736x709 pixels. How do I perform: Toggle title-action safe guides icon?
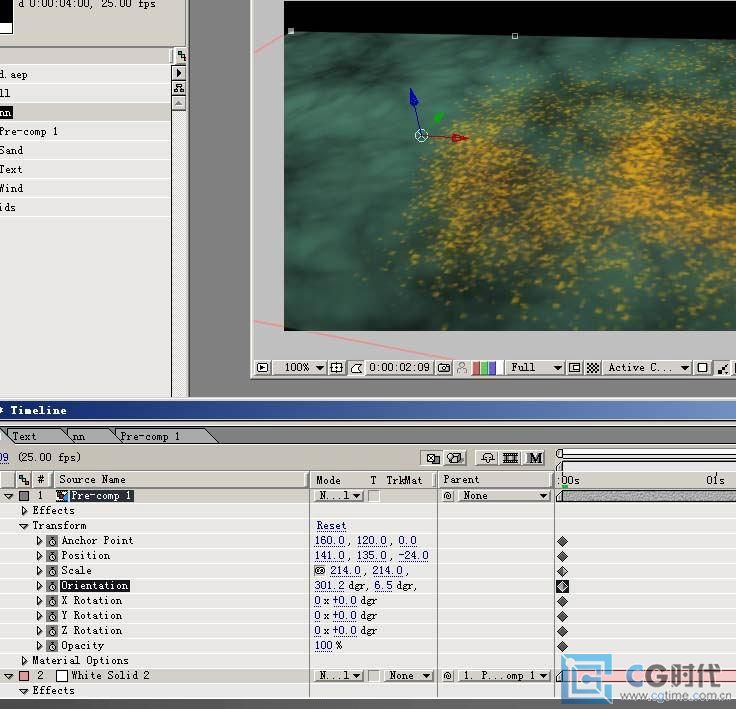[337, 368]
